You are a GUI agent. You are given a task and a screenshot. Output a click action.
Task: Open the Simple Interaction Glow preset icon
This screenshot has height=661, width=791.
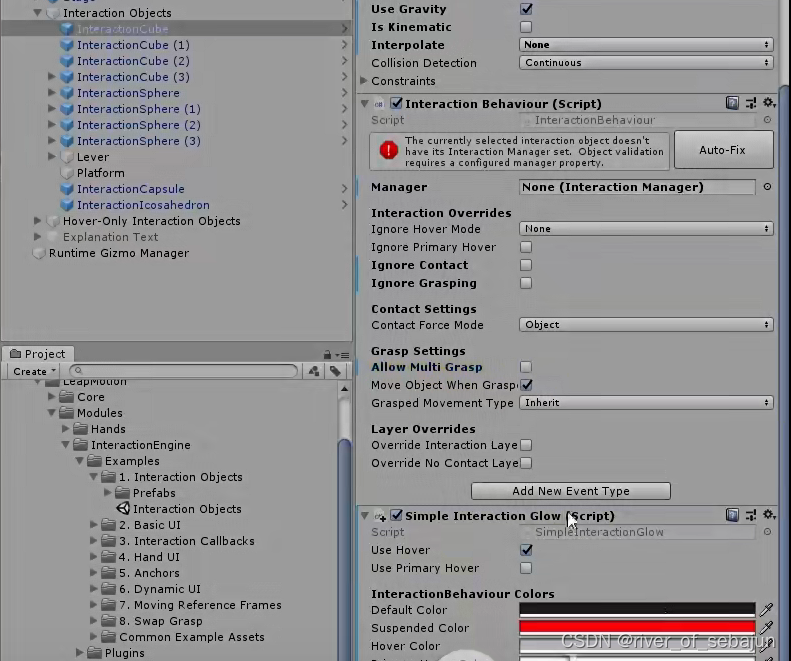pos(751,515)
